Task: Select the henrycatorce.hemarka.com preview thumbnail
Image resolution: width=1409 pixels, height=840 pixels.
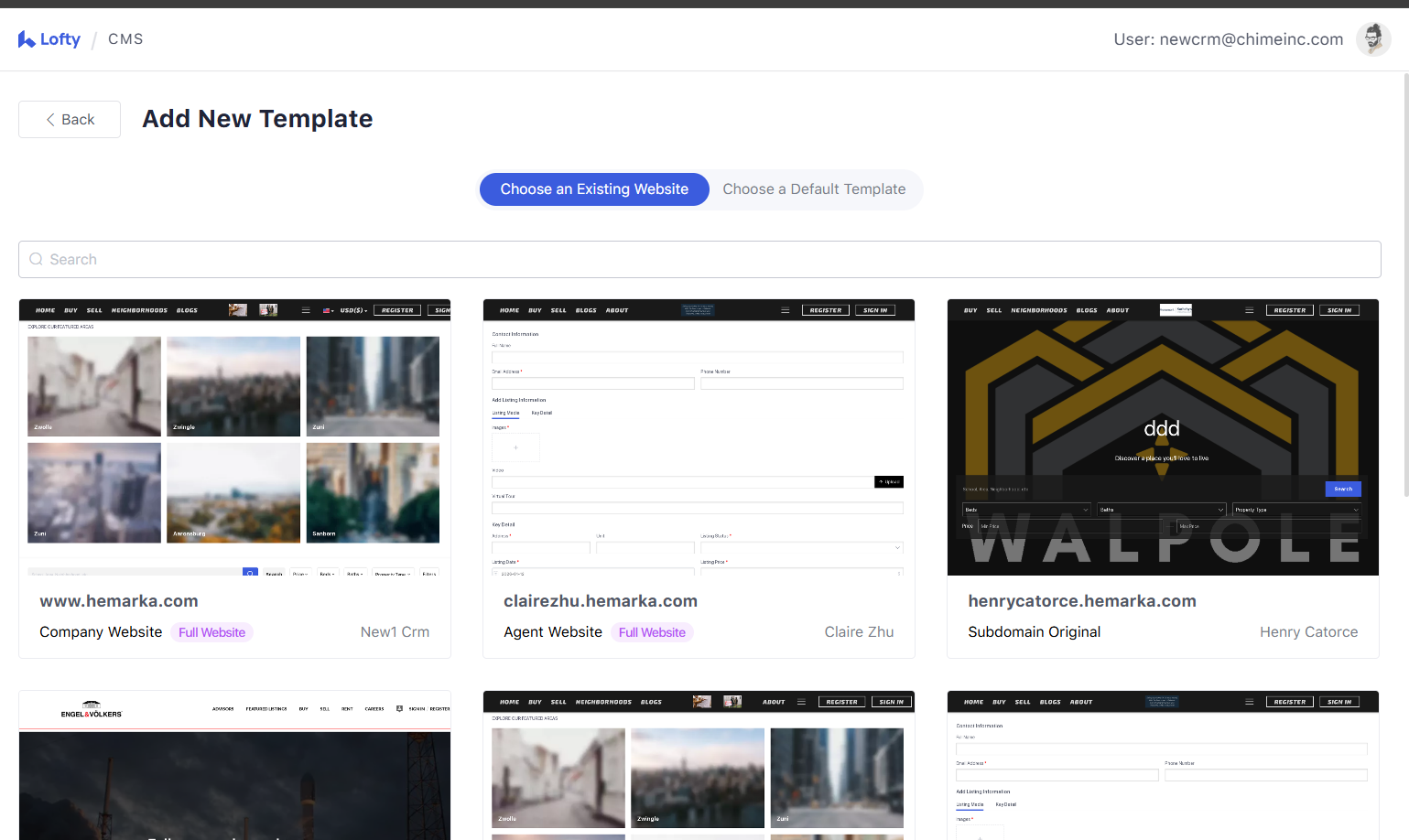Action: pos(1163,437)
